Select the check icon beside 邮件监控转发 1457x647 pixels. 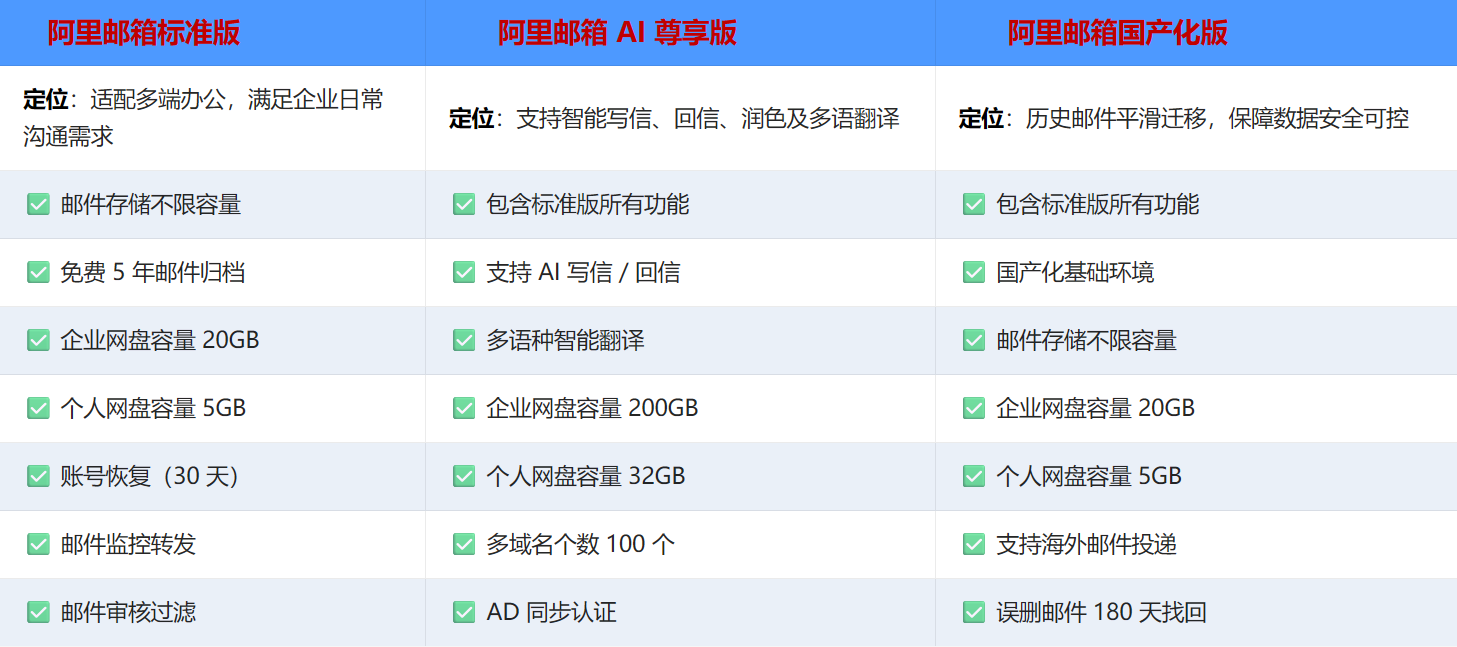[38, 544]
